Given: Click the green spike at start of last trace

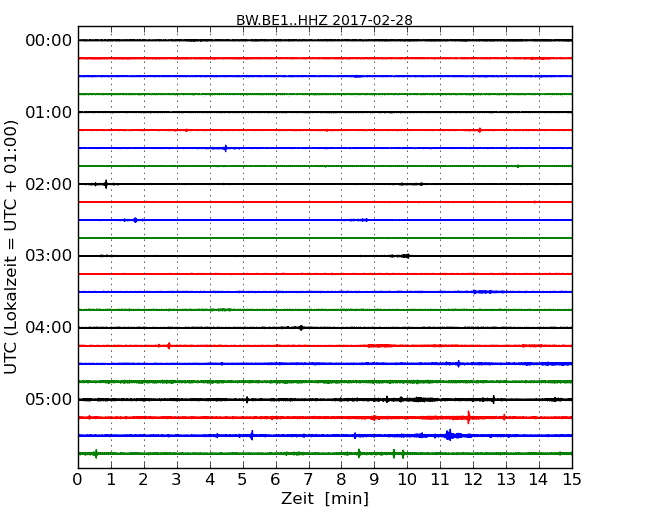Looking at the screenshot, I should (x=96, y=453).
